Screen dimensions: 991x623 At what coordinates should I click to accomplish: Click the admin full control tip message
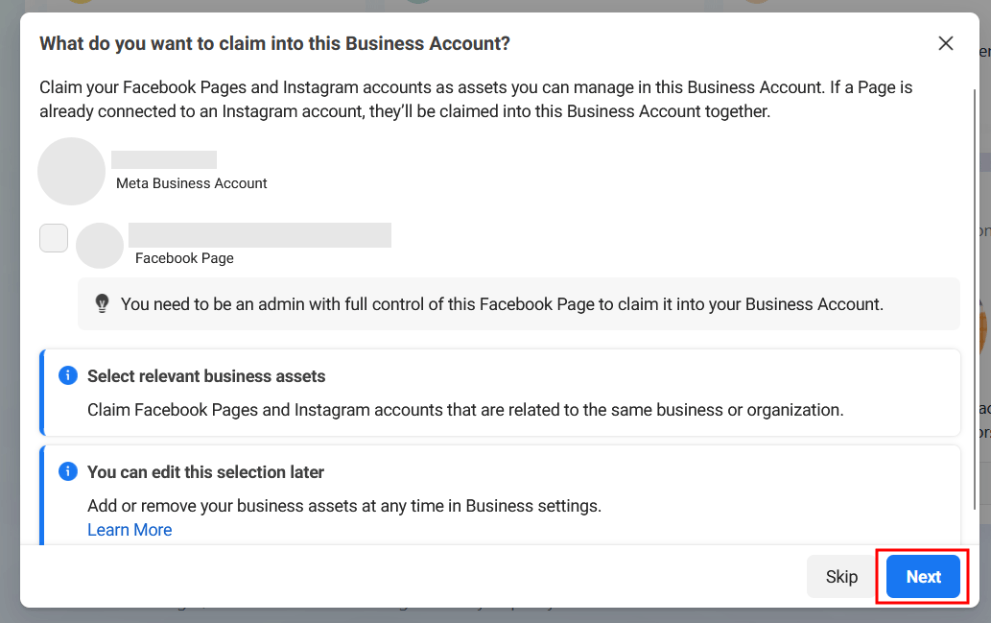pyautogui.click(x=502, y=304)
